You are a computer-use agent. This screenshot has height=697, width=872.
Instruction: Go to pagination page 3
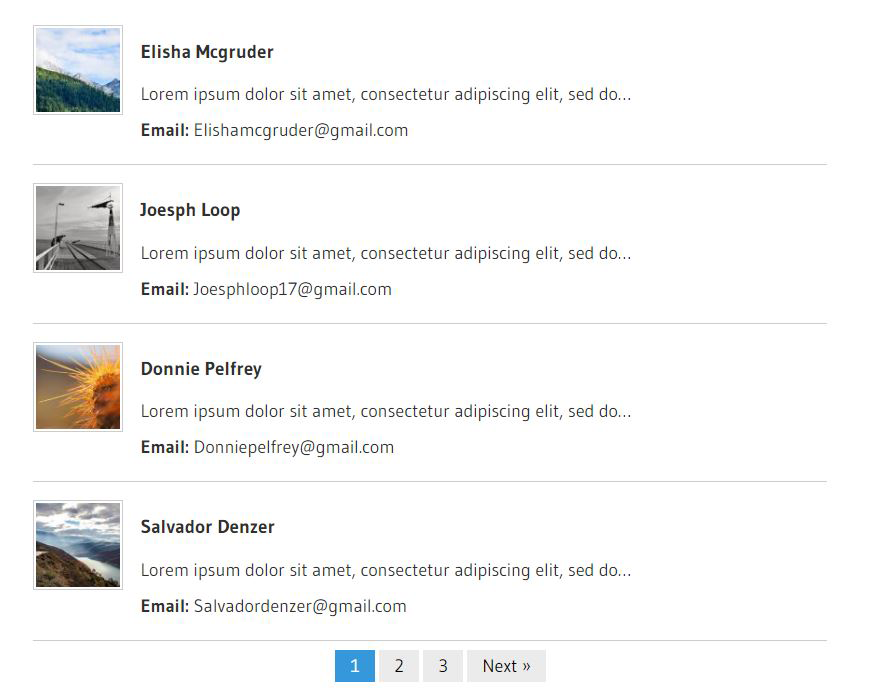pos(443,666)
